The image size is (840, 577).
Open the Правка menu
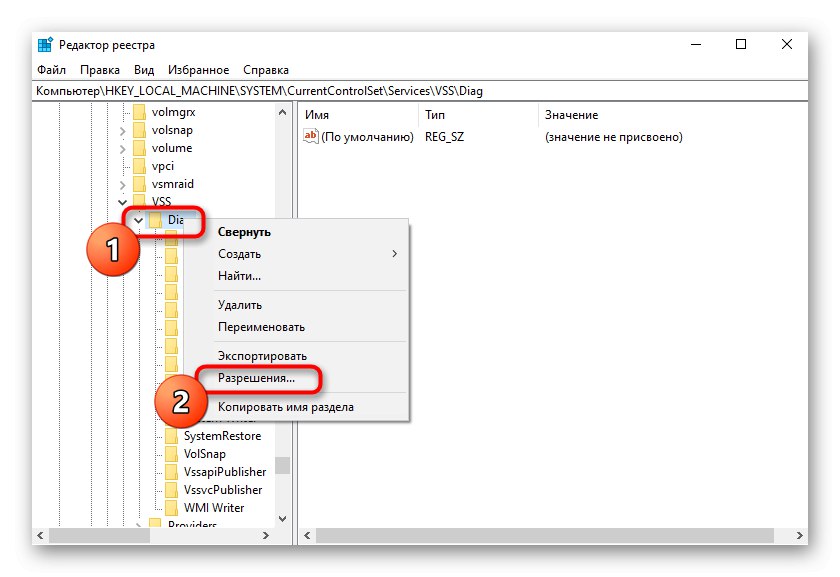100,70
